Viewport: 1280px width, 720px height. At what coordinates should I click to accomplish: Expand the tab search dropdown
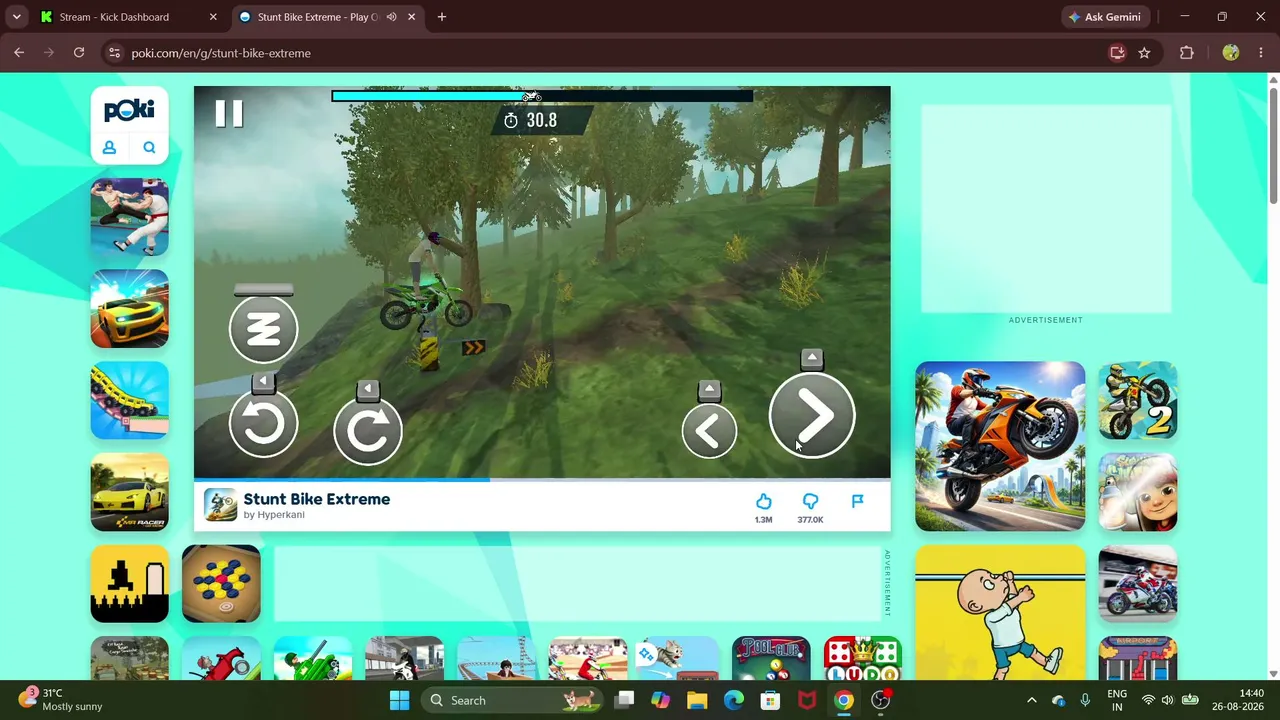[x=16, y=17]
